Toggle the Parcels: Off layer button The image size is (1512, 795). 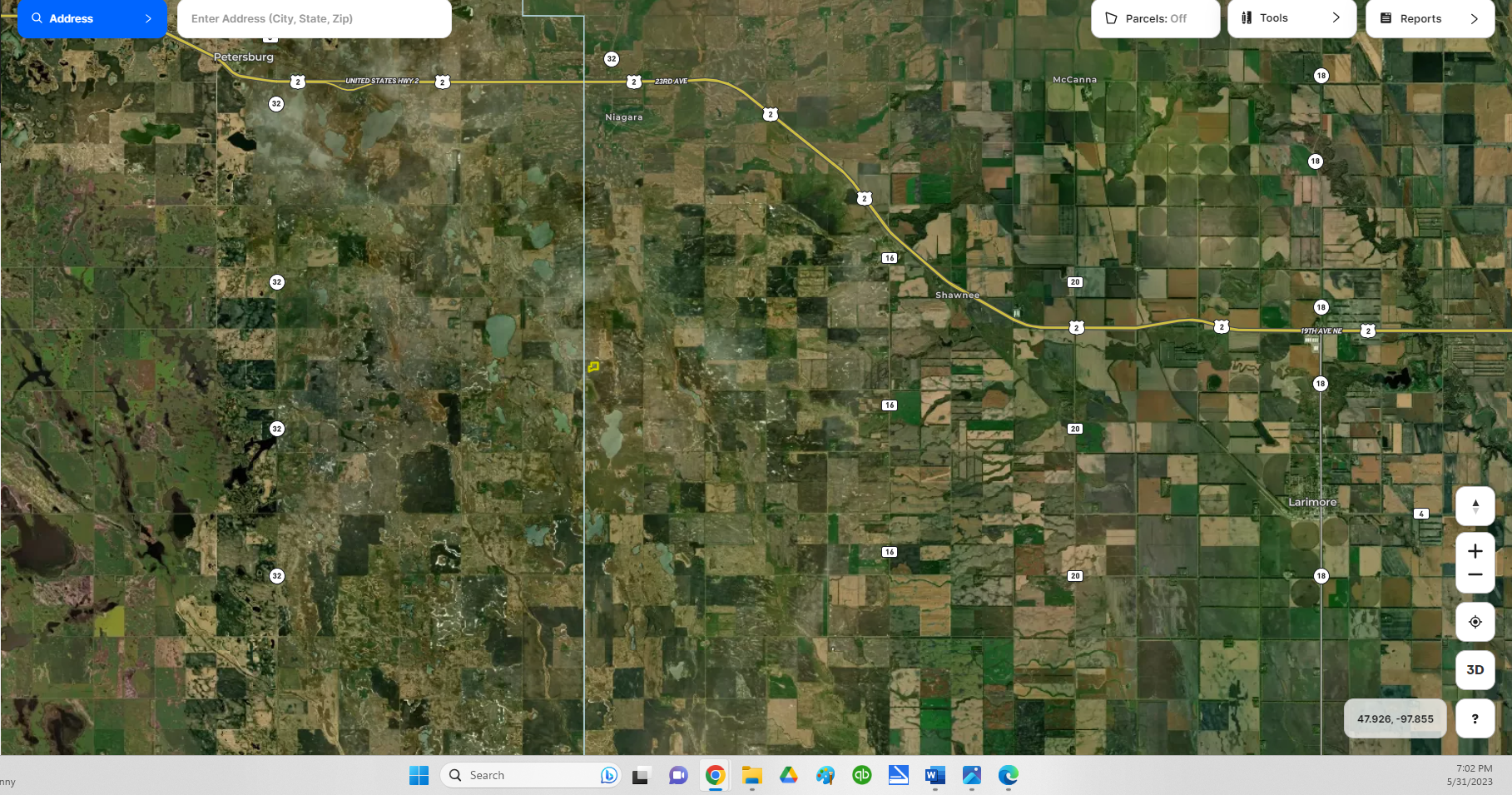[1154, 18]
